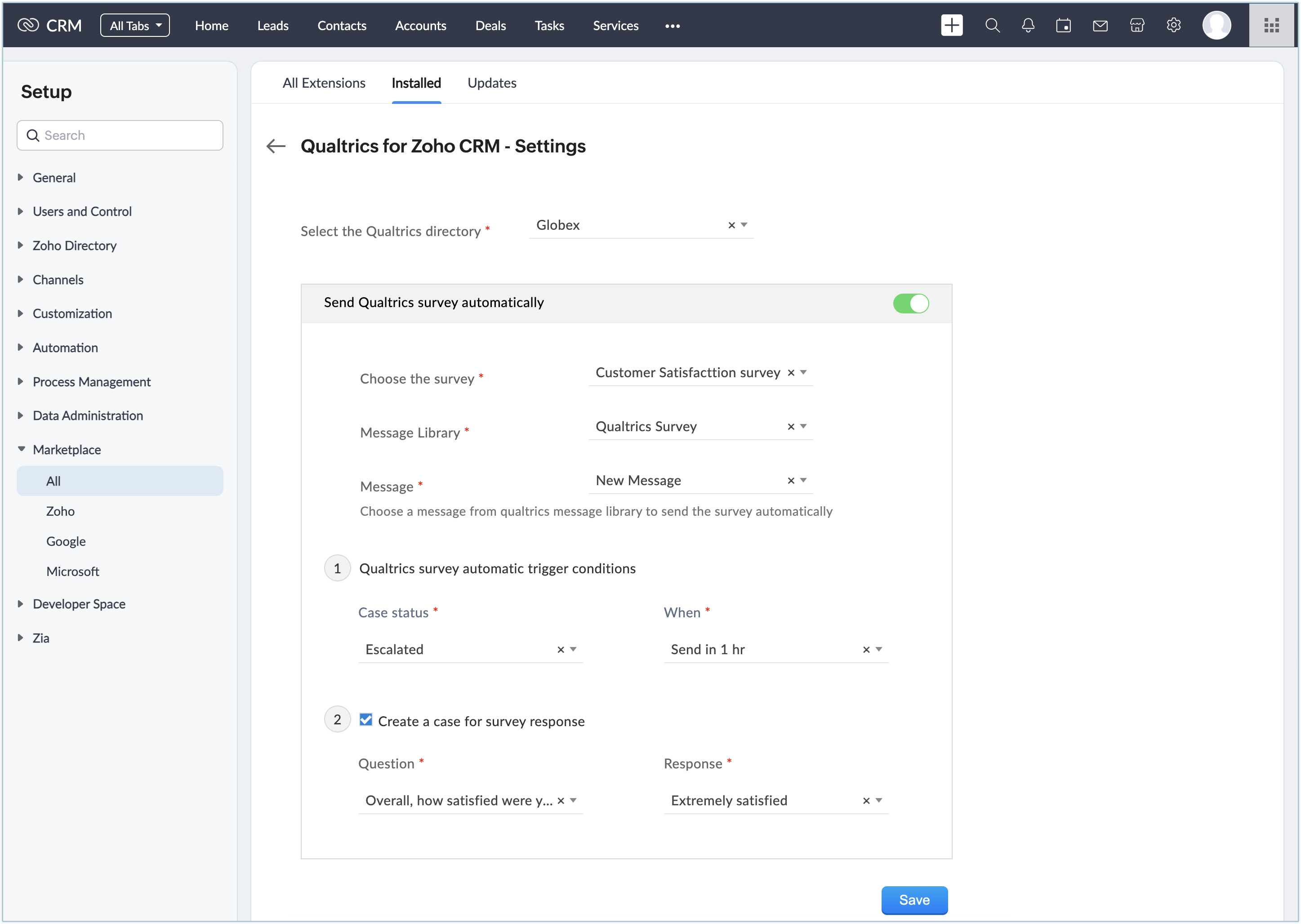Open the When Send in 1 hr dropdown
The height and width of the screenshot is (924, 1301).
pyautogui.click(x=878, y=650)
